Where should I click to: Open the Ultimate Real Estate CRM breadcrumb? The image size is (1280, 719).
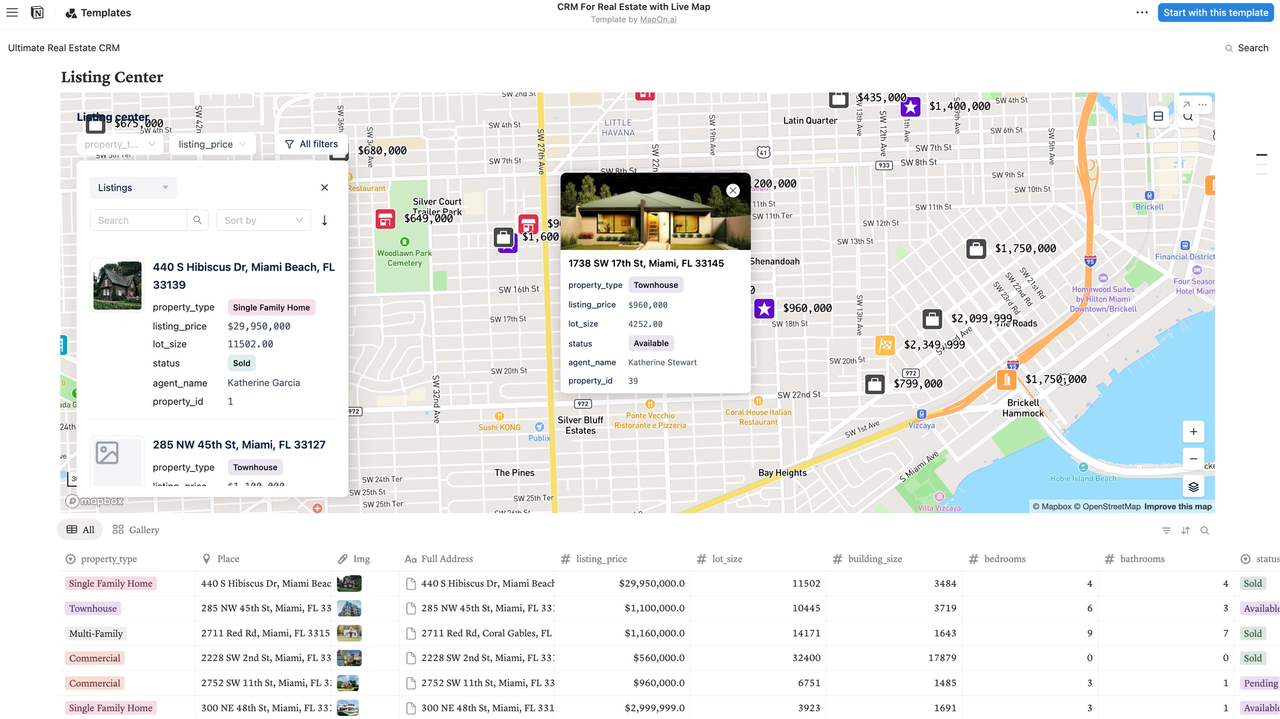click(64, 48)
